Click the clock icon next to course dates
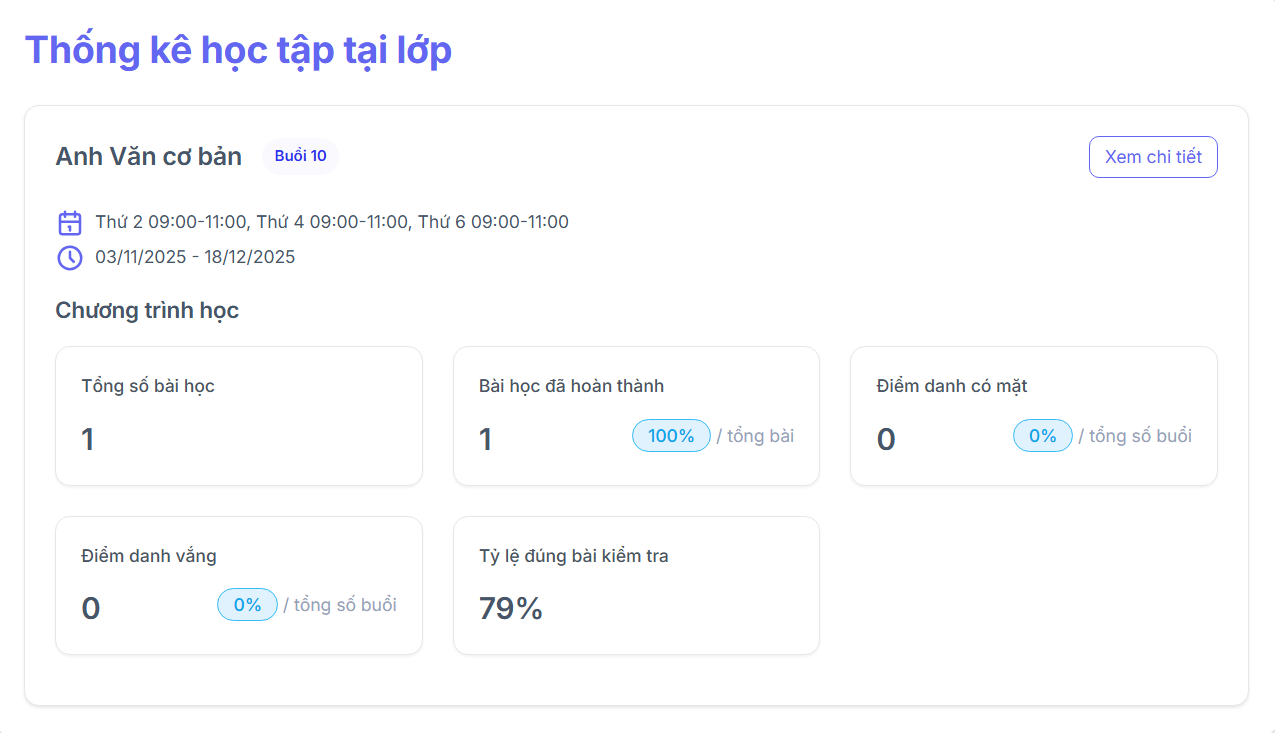Viewport: 1275px width, 733px height. point(69,257)
